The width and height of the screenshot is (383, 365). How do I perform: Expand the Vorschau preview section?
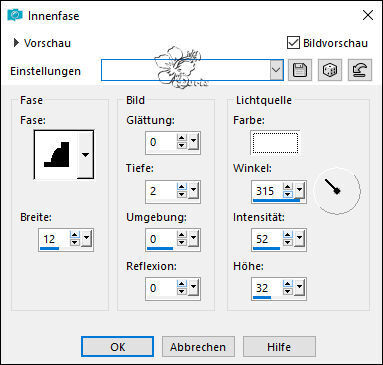coord(16,43)
